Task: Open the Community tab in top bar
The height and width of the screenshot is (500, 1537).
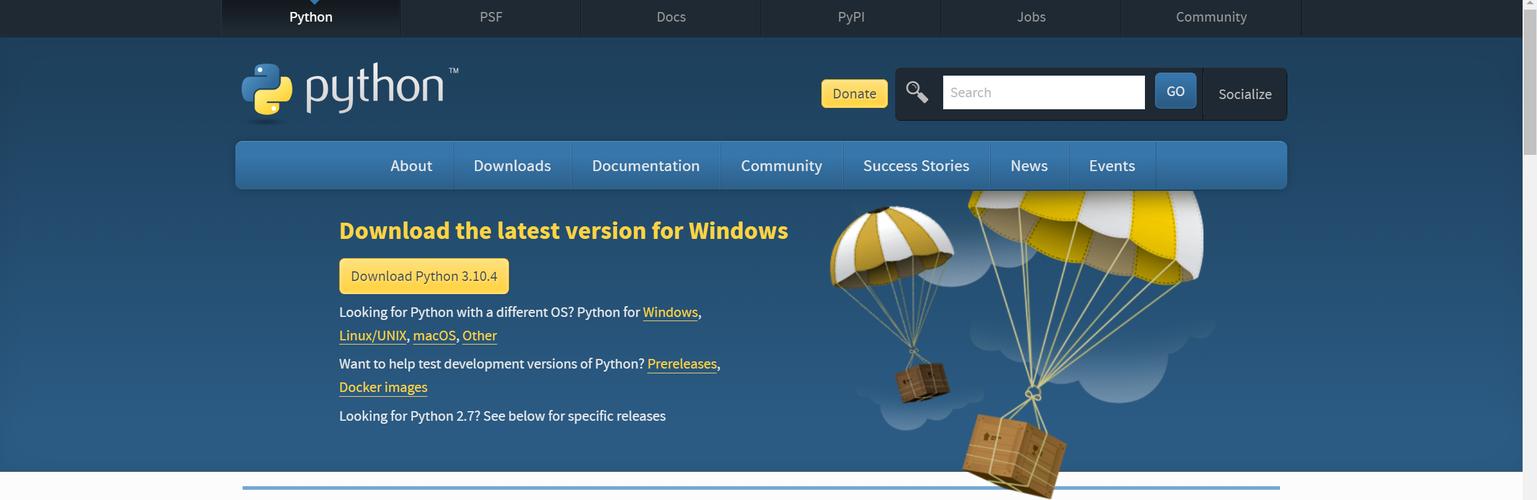Action: [1211, 17]
